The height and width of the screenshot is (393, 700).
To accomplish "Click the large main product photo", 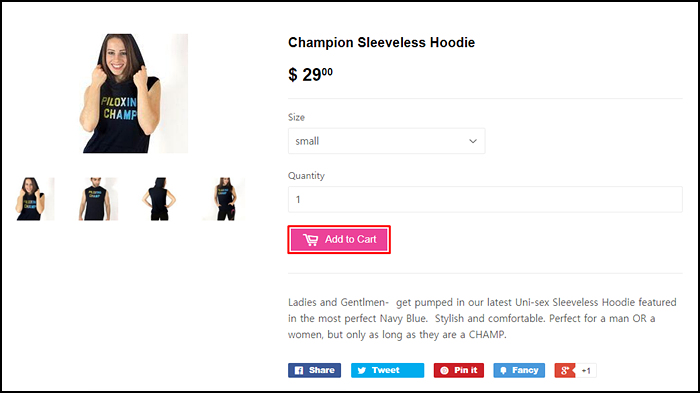I will pos(134,93).
